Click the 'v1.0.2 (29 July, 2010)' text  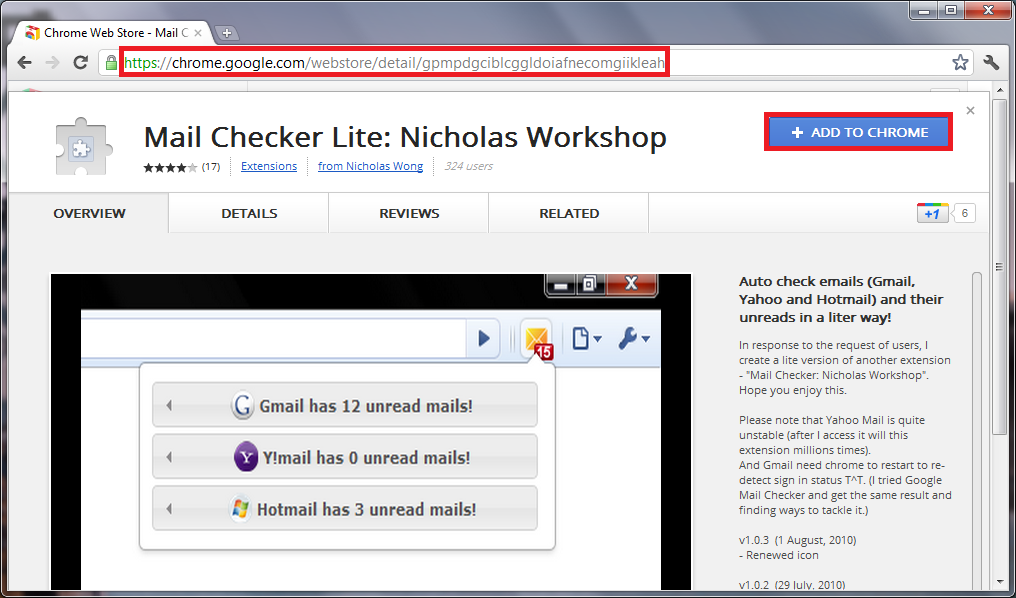tap(792, 585)
